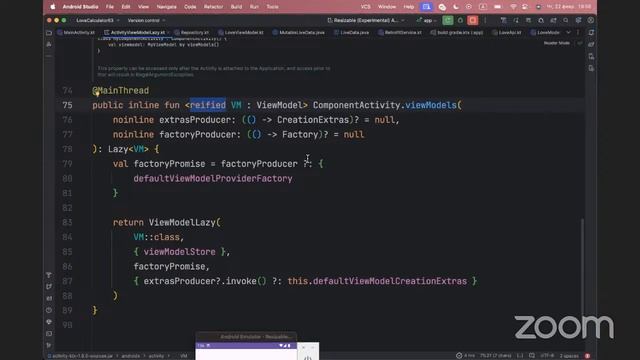The width and height of the screenshot is (640, 360).
Task: Click 'ViewModelLazy' on line 83
Action: [182, 222]
